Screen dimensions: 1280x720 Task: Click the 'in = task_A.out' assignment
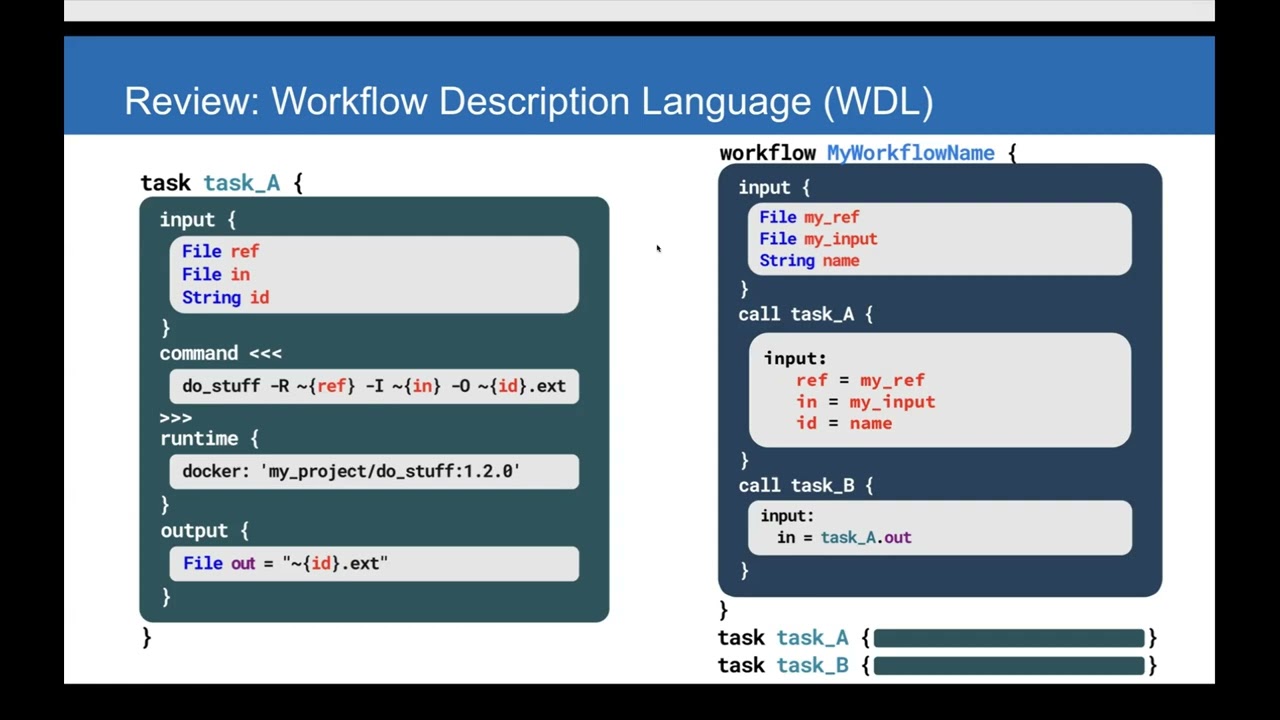tap(844, 537)
